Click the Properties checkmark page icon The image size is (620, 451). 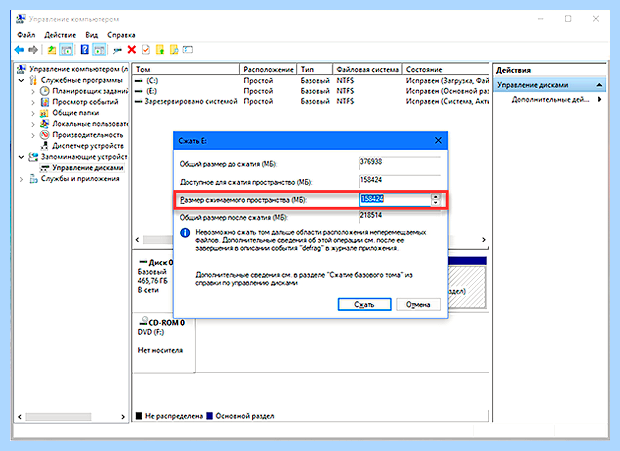[146, 50]
